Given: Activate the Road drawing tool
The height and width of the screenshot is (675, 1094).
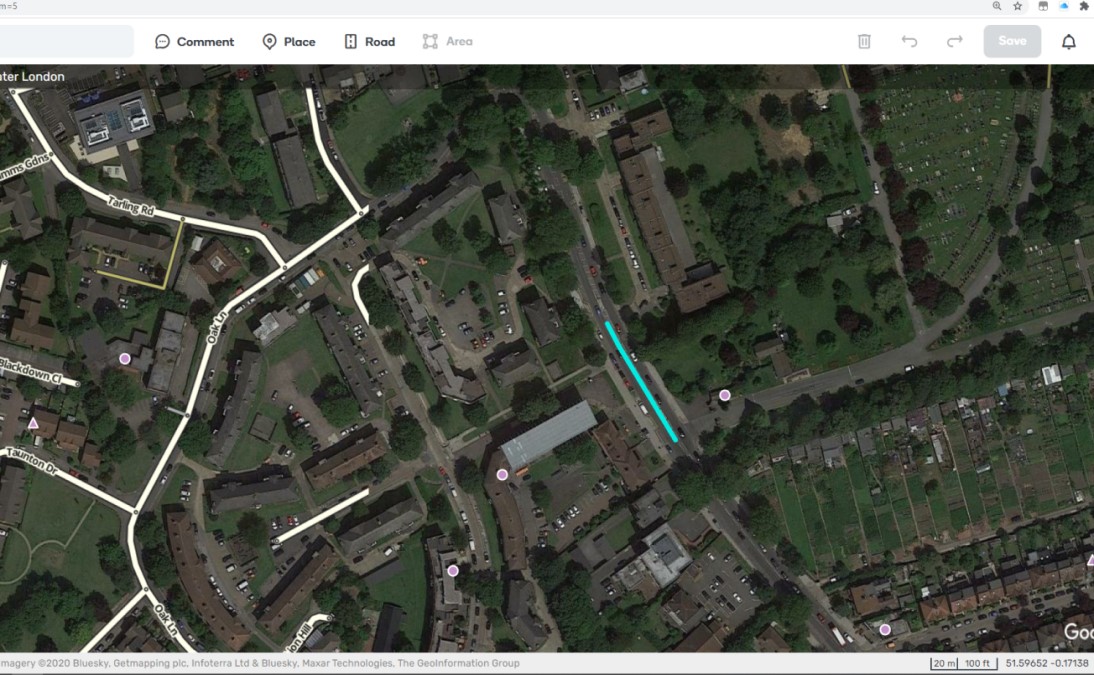Looking at the screenshot, I should tap(370, 42).
